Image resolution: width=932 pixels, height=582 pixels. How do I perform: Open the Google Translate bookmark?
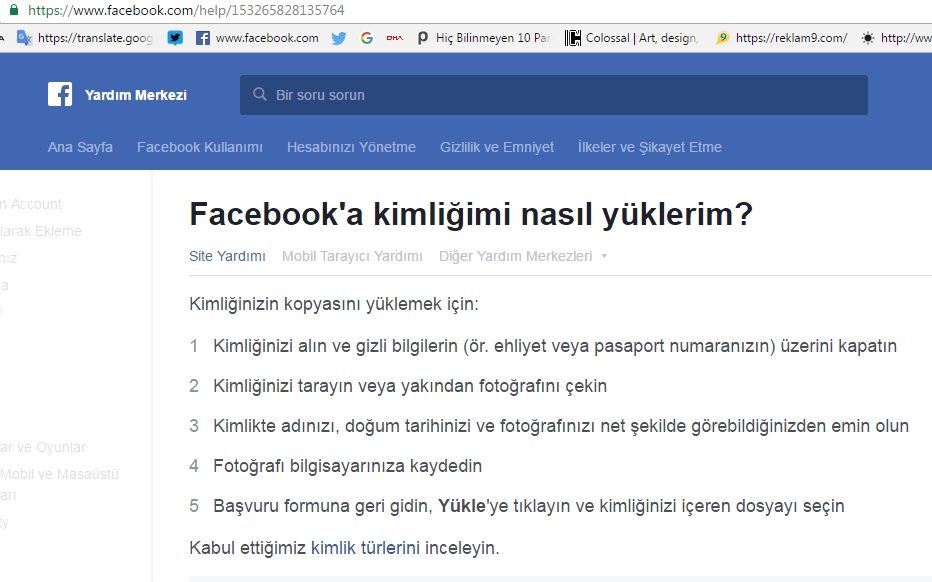[84, 38]
